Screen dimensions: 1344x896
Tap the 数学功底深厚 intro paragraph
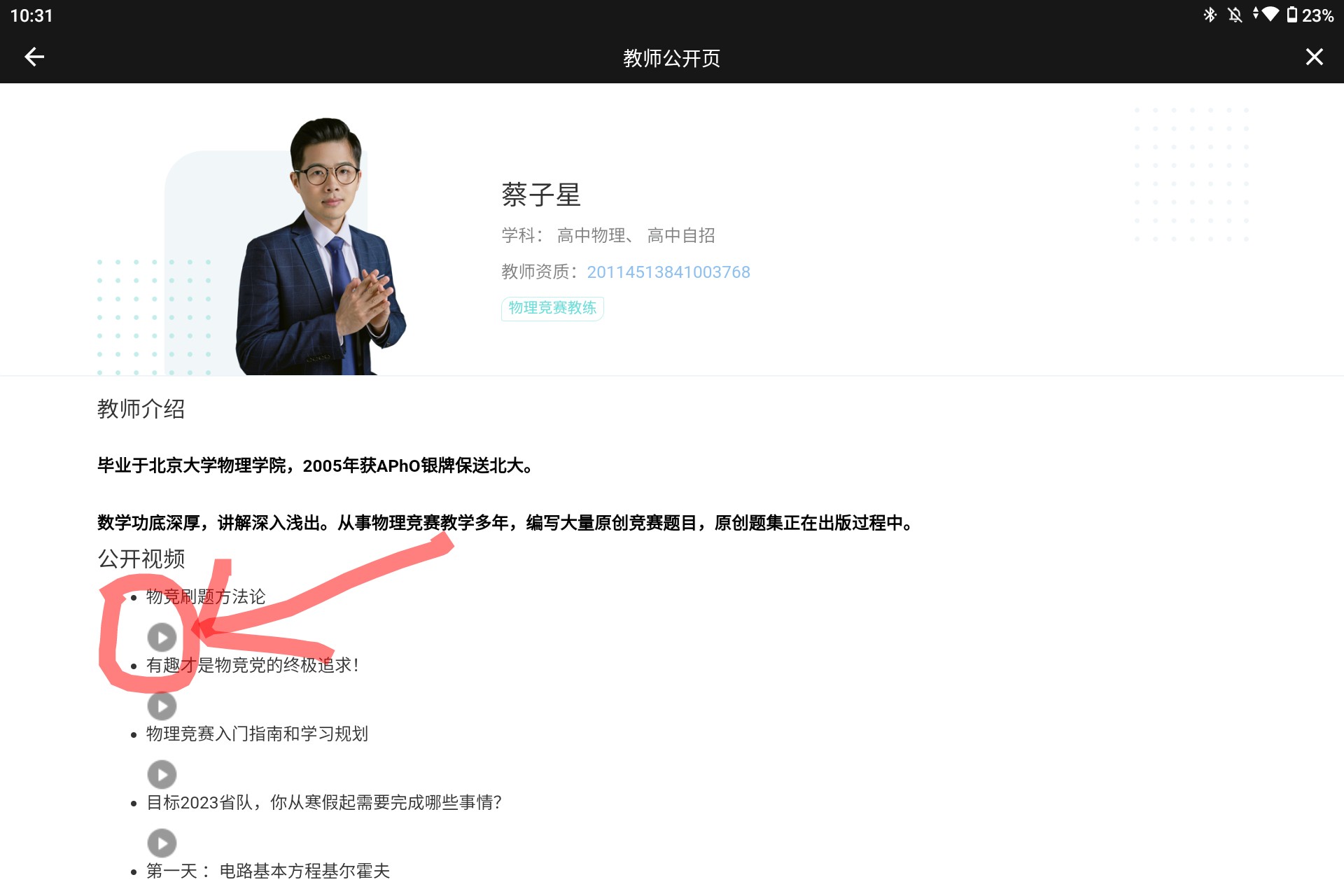(x=507, y=523)
